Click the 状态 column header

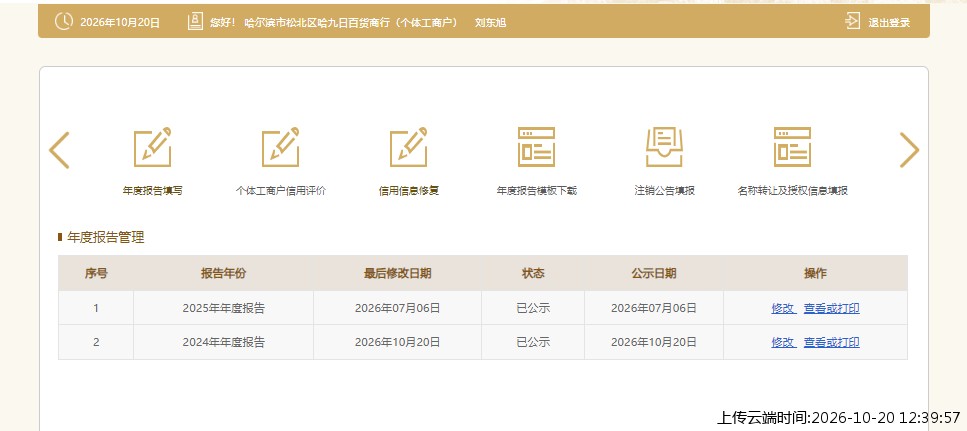point(533,273)
